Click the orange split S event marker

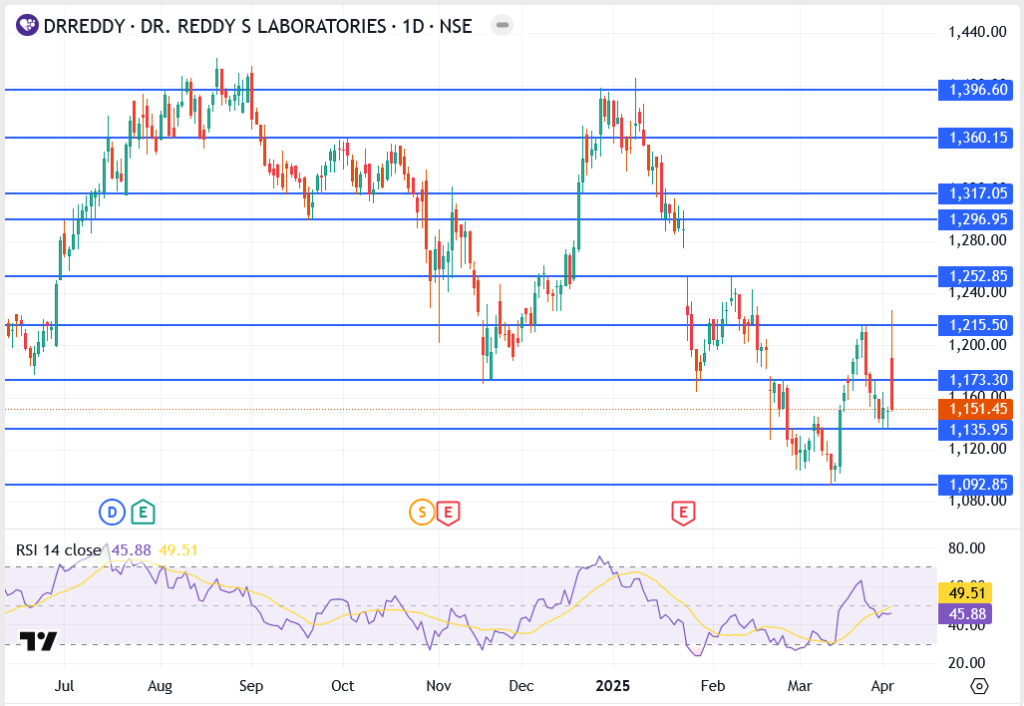coord(421,513)
